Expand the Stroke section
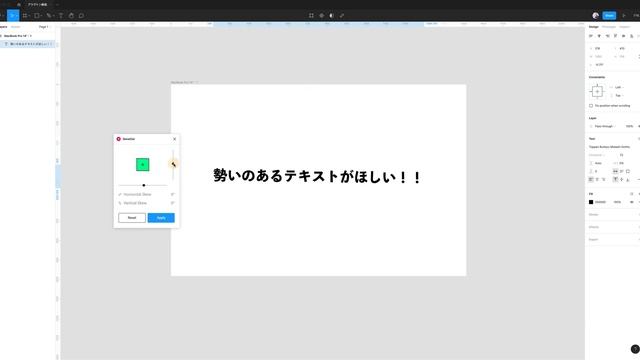This screenshot has width=640, height=360. pyautogui.click(x=594, y=215)
